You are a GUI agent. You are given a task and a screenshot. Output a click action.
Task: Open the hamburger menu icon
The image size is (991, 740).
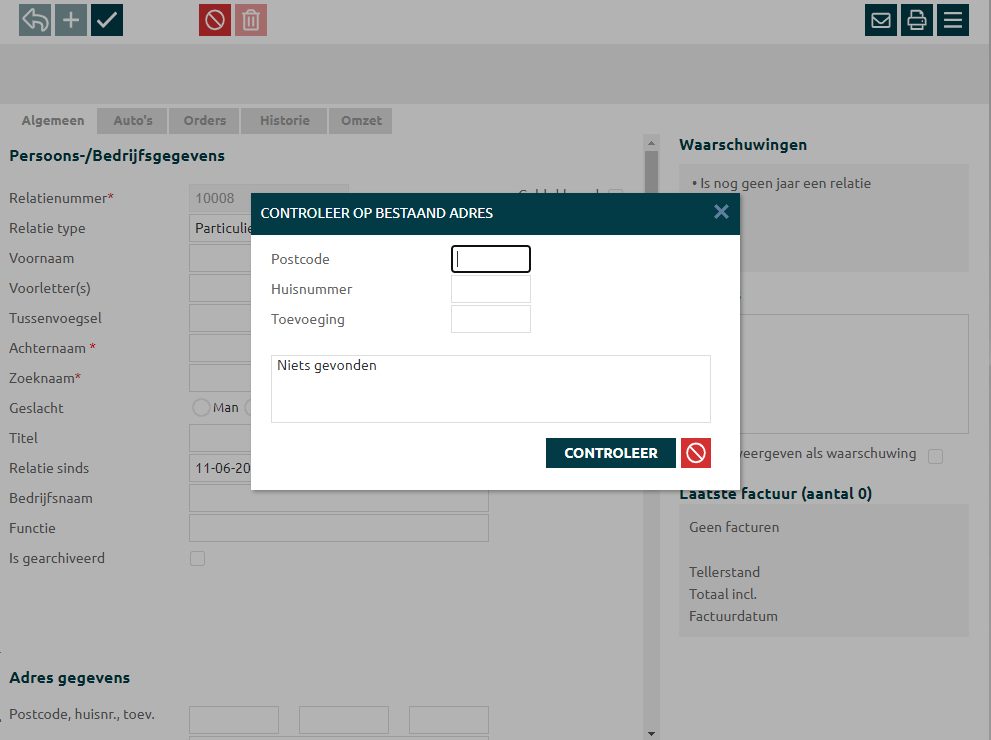click(x=953, y=20)
